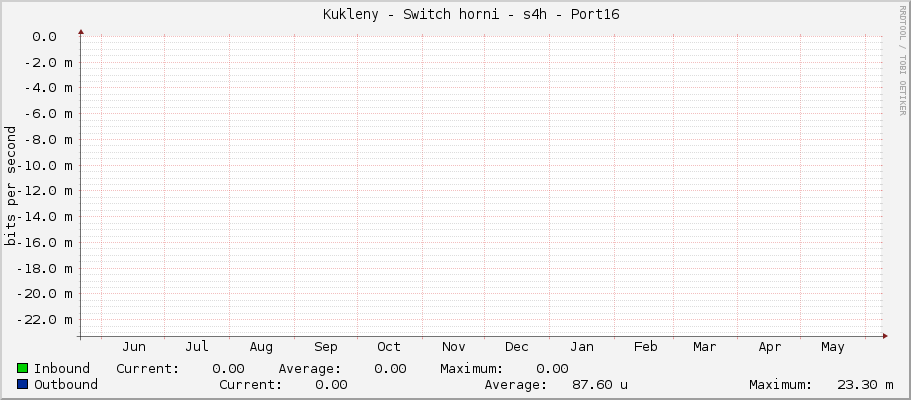Click the '-8.0 m' y-axis value
This screenshot has height=400, width=911.
pyautogui.click(x=48, y=140)
